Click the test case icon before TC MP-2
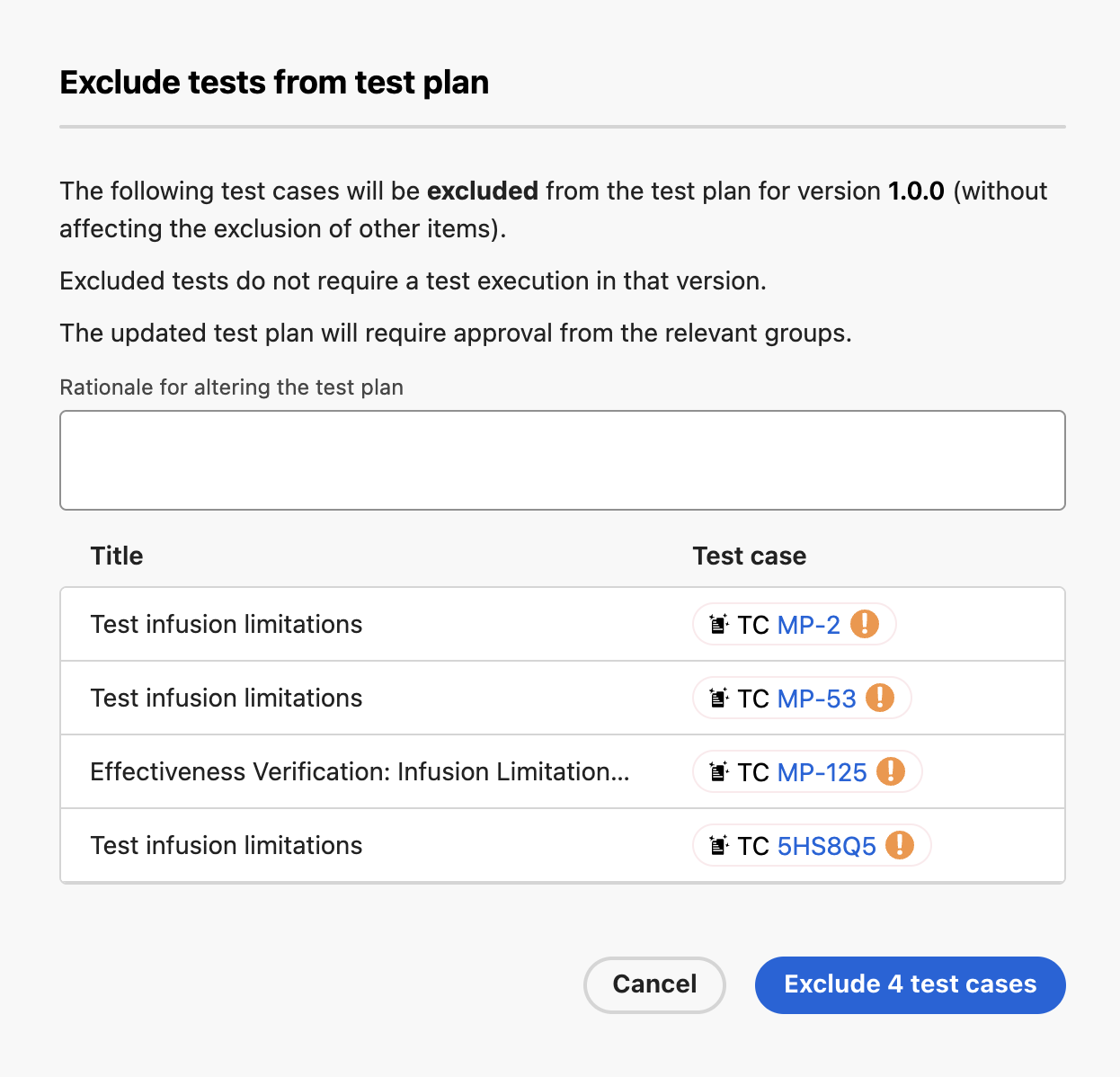1120x1077 pixels. [x=718, y=624]
